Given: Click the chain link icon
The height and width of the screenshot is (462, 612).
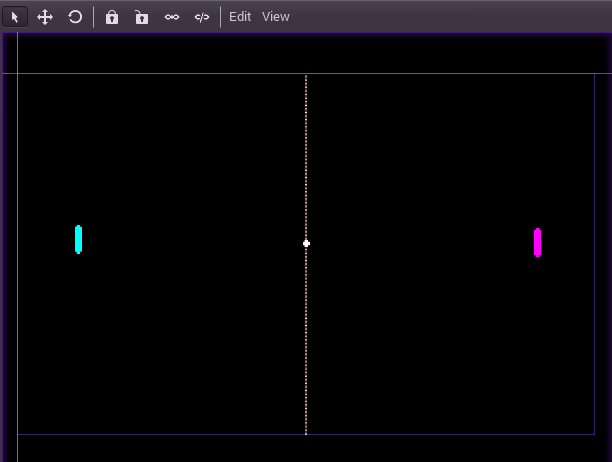Looking at the screenshot, I should 172,17.
